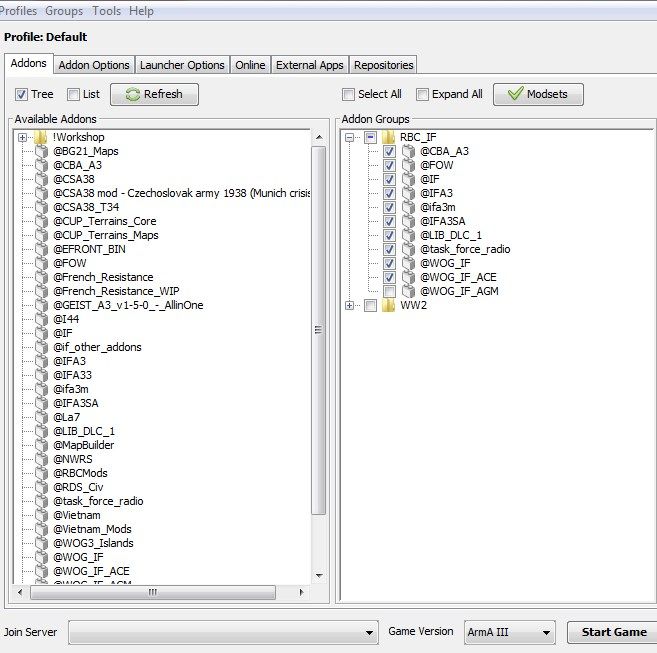Click the @GEIST_A3 AllinOne addon box icon
Image resolution: width=657 pixels, height=653 pixels.
pyautogui.click(x=41, y=305)
